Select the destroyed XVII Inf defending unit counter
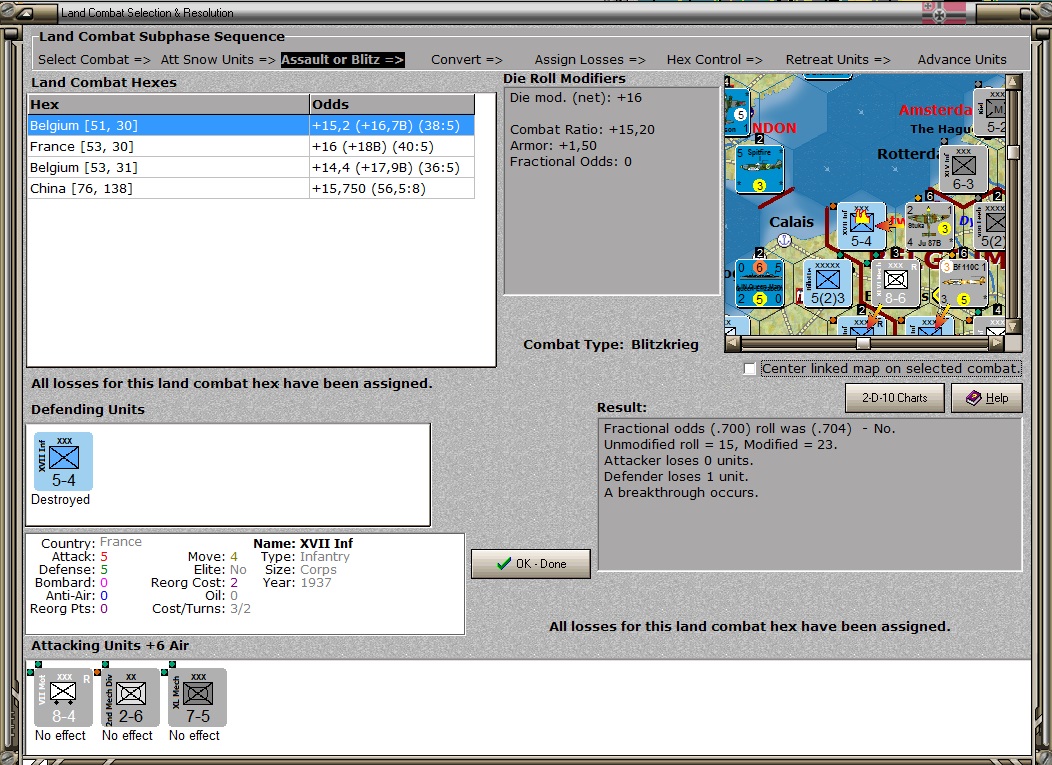This screenshot has width=1052, height=765. (64, 462)
